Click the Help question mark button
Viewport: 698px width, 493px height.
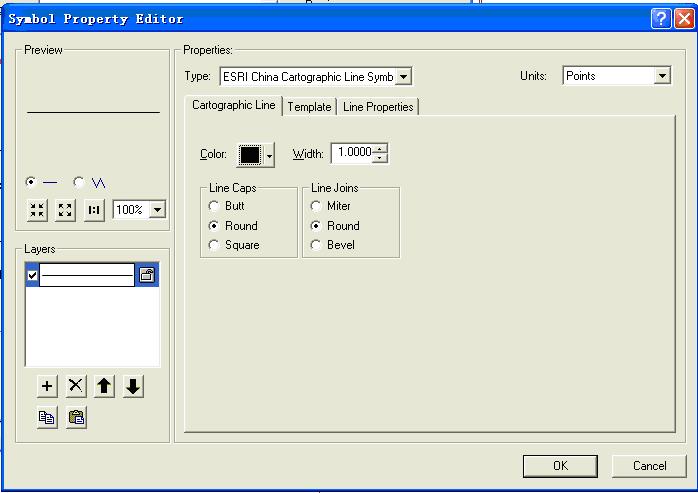point(661,19)
